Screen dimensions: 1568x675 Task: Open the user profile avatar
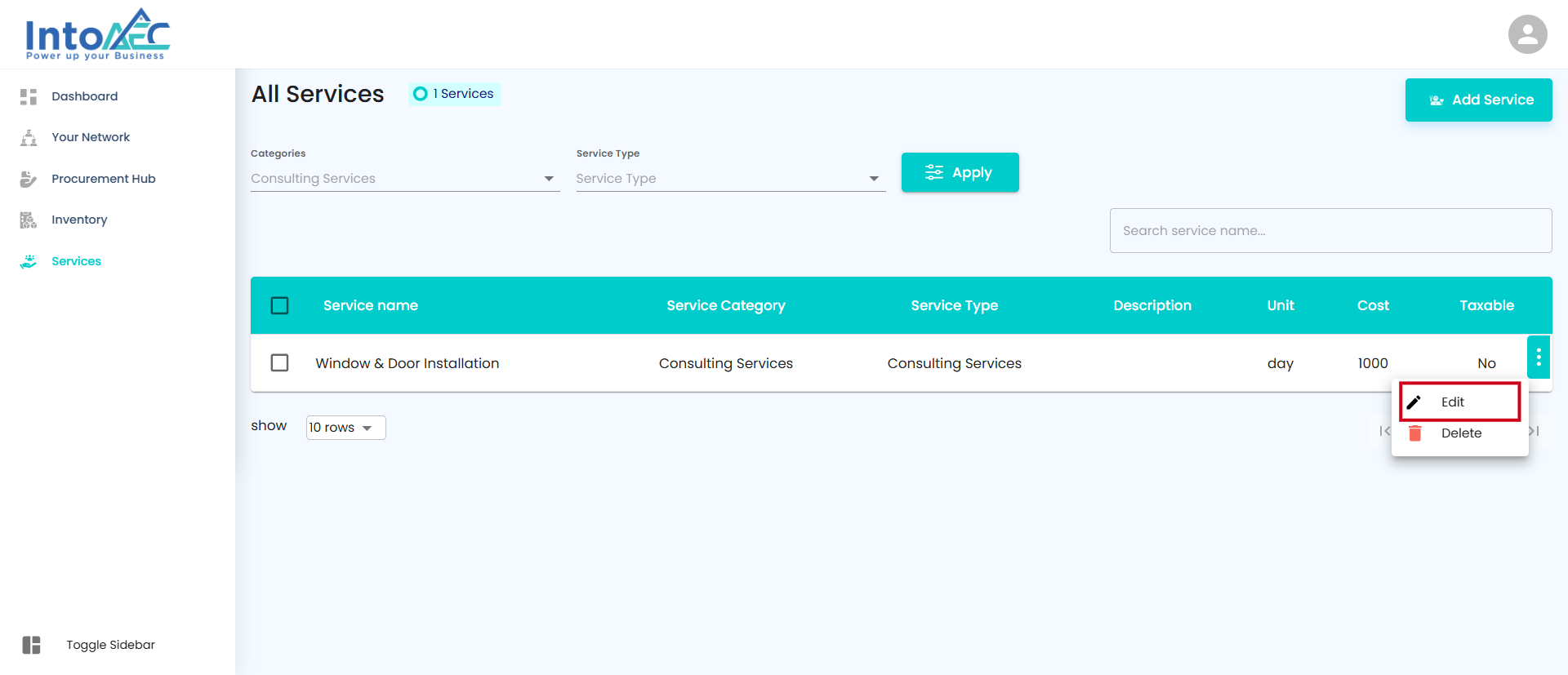1527,34
